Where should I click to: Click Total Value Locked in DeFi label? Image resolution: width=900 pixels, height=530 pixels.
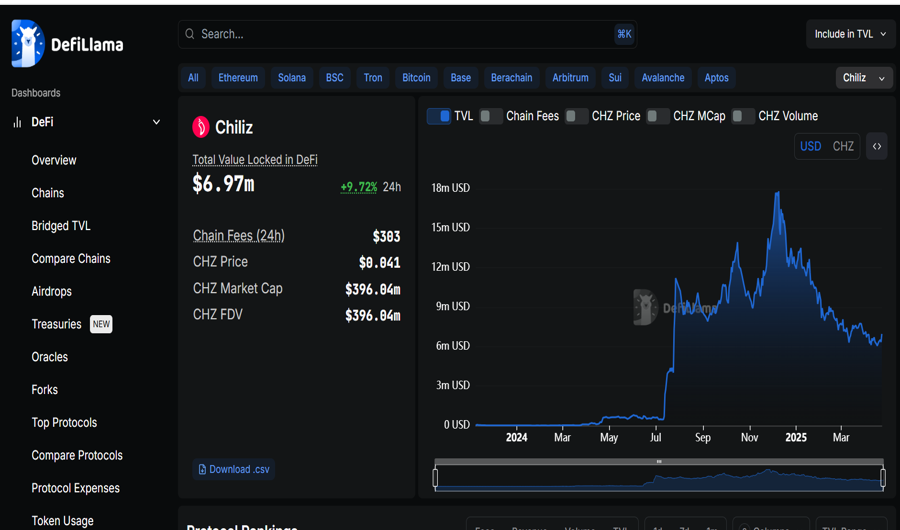pos(255,160)
